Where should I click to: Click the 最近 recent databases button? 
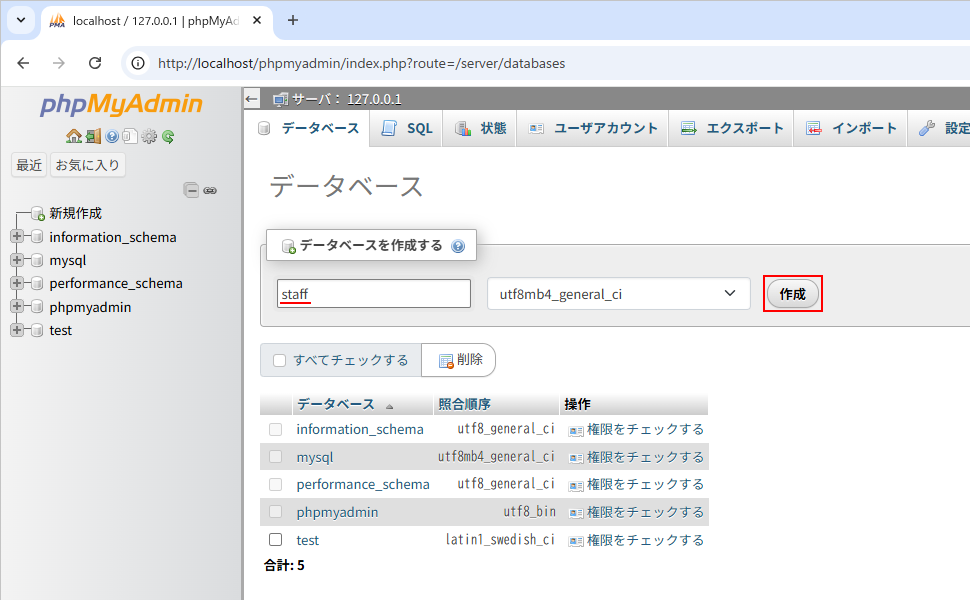28,164
